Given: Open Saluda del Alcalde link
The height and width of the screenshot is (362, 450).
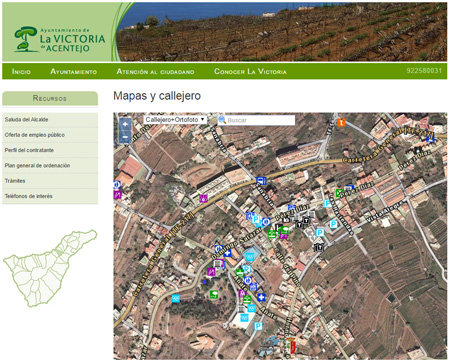Looking at the screenshot, I should pos(50,120).
